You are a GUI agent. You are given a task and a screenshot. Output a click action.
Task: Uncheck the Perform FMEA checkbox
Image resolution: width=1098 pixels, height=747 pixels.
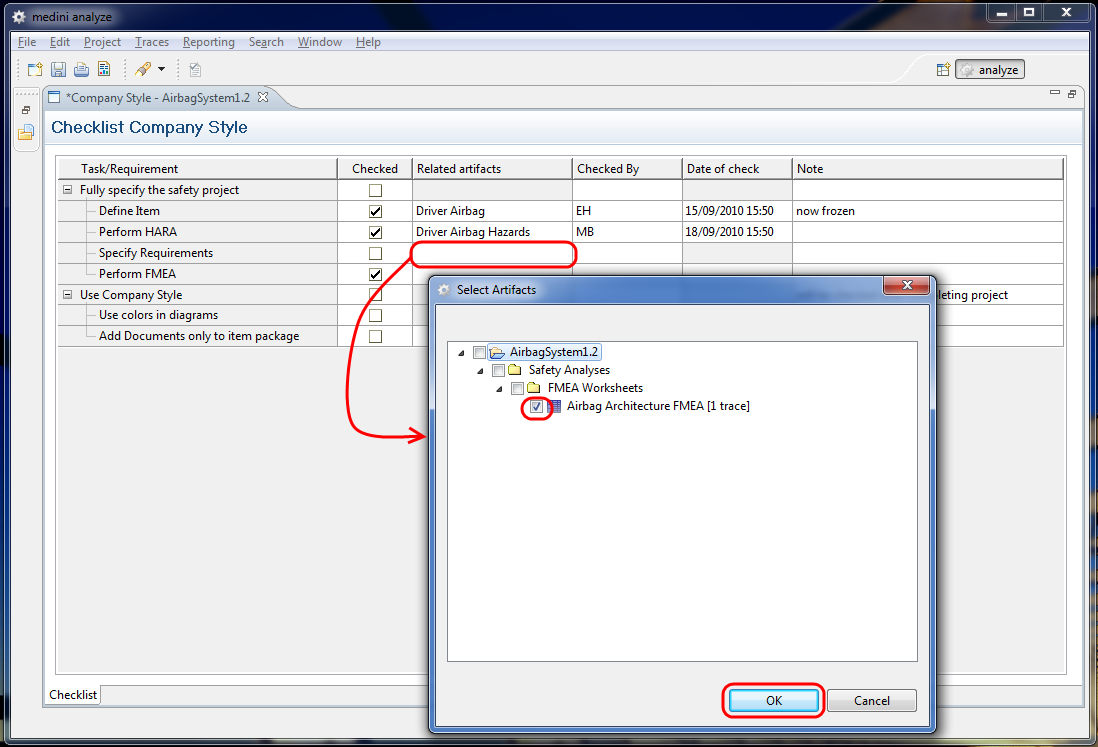click(375, 274)
